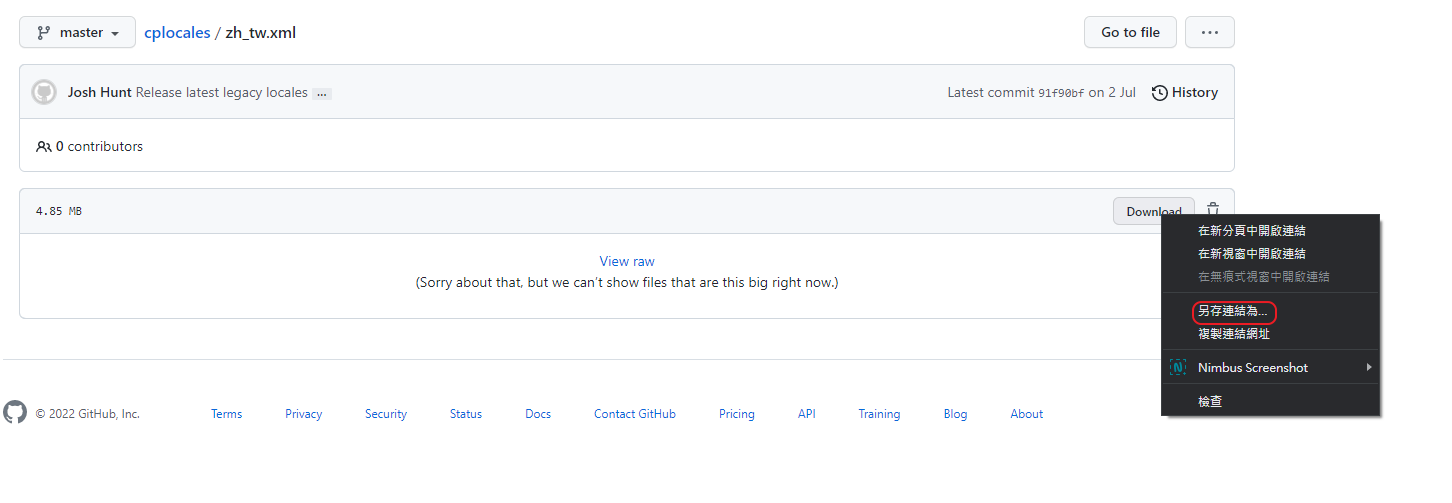Open the Contact GitHub footer link
Viewport: 1452px width, 503px height.
coord(635,414)
